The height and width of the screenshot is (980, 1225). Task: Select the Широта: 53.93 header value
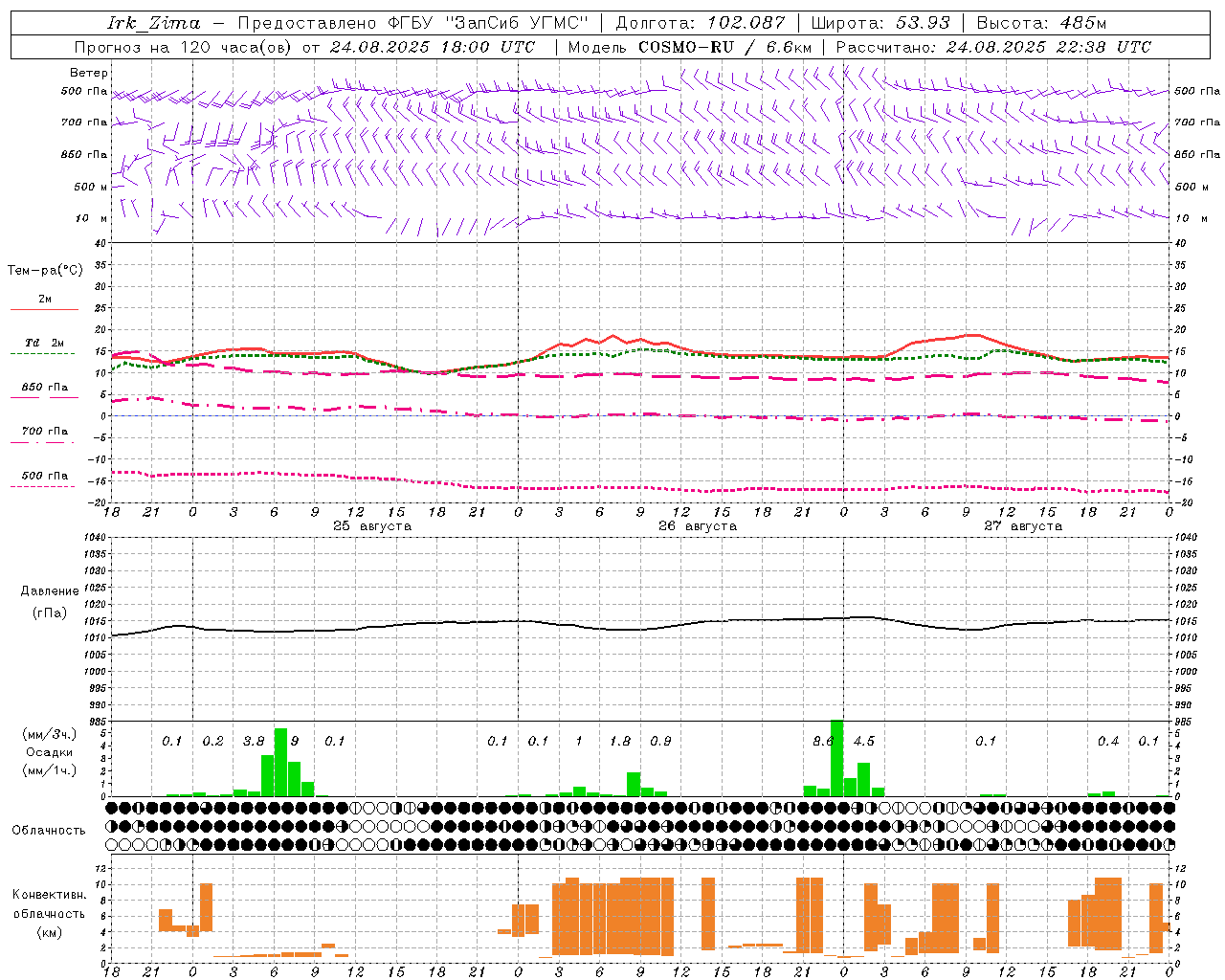pyautogui.click(x=880, y=23)
